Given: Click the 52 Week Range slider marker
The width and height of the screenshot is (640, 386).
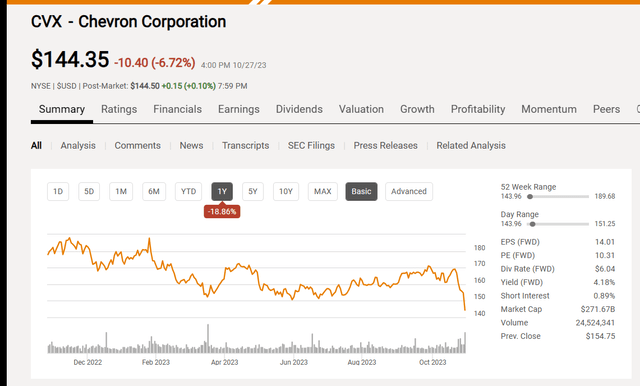Looking at the screenshot, I should (x=530, y=197).
